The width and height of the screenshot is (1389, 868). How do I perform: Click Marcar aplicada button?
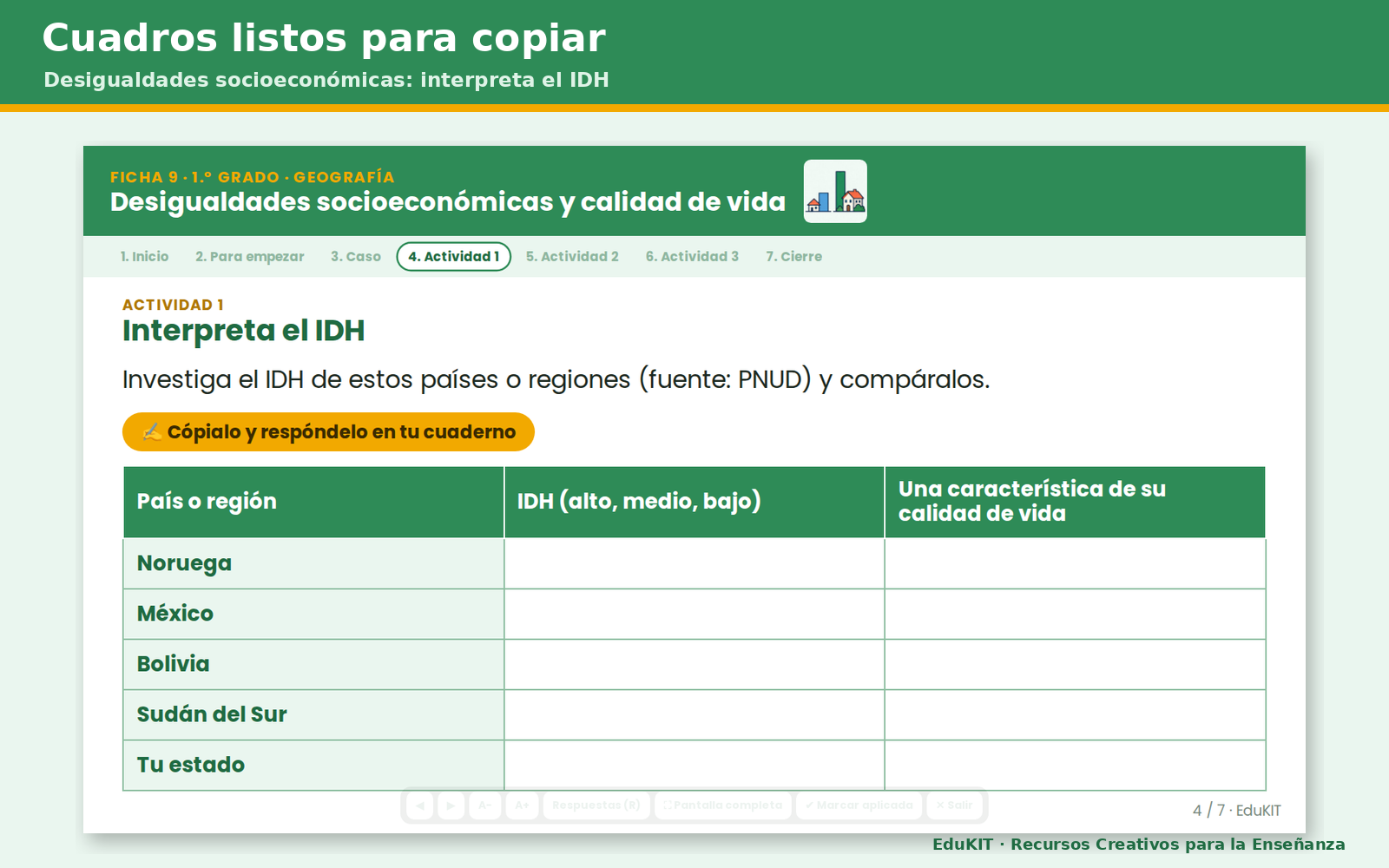[859, 806]
